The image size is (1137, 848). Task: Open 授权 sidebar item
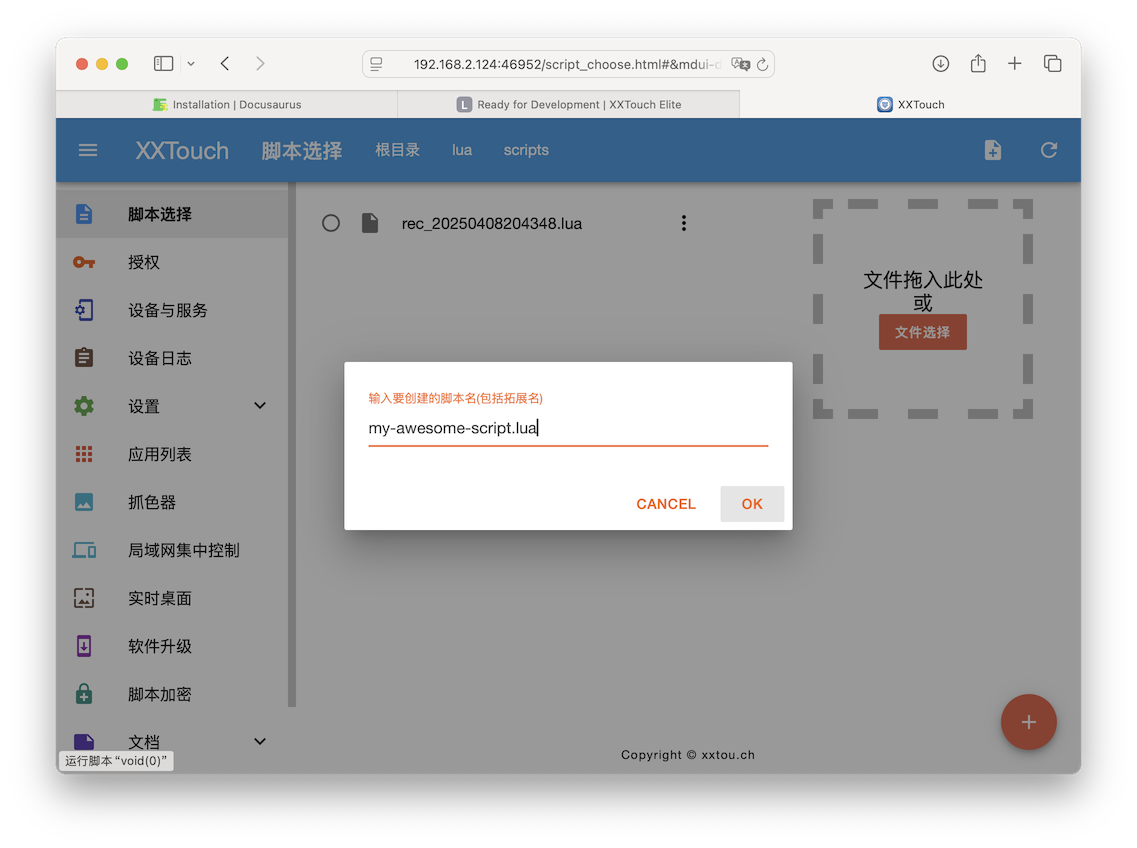point(172,262)
